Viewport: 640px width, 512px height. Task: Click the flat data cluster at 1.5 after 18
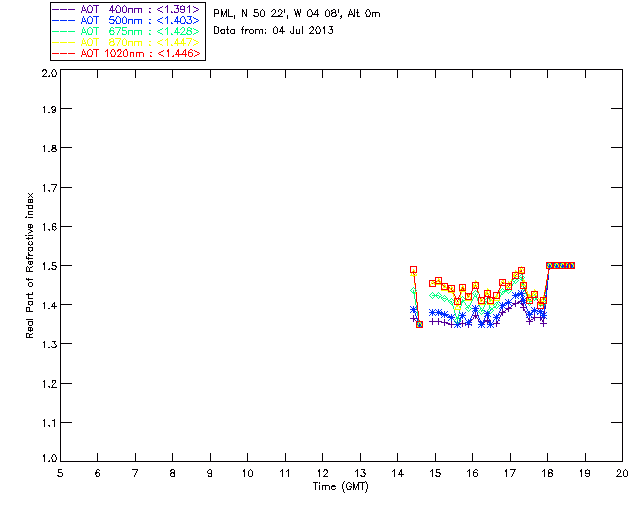(x=560, y=265)
